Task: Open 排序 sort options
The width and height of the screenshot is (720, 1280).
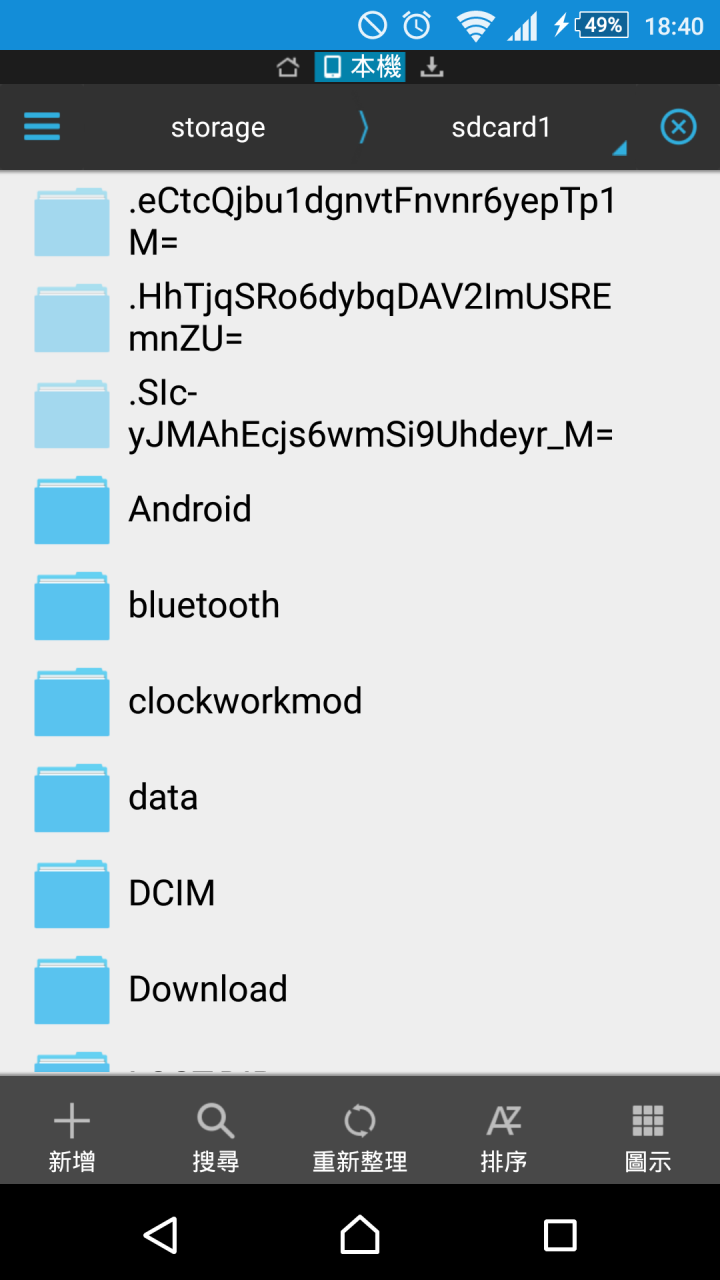Action: pyautogui.click(x=504, y=1138)
